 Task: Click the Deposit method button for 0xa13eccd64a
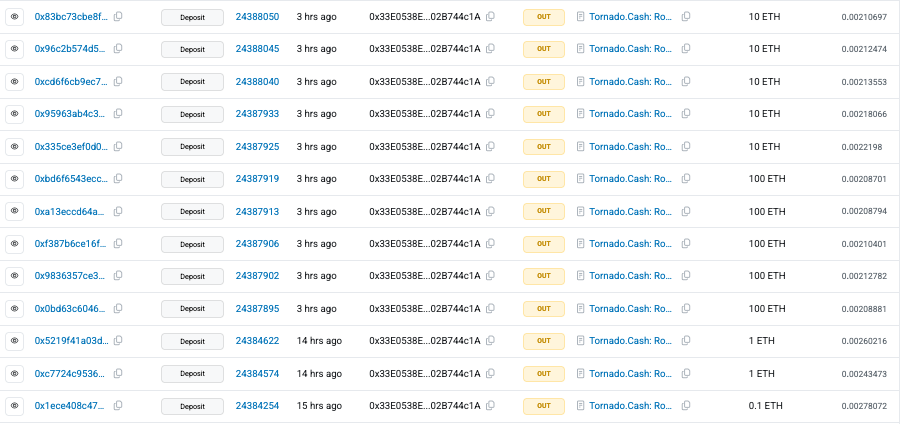[x=192, y=212]
